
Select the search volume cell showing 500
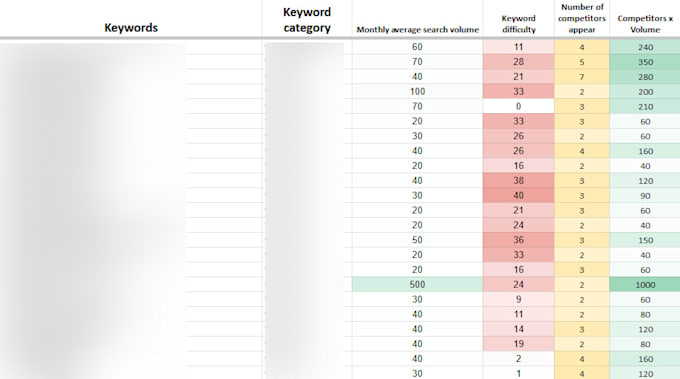pos(417,284)
